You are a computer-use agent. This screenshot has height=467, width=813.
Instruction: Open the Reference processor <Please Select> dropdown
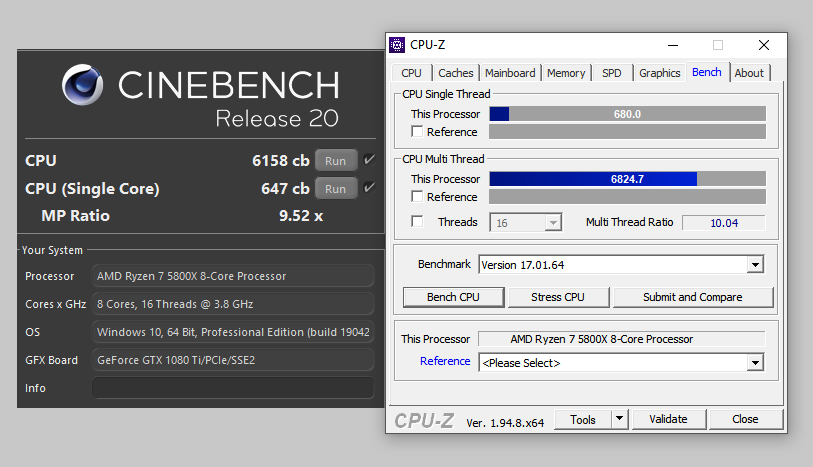click(755, 363)
